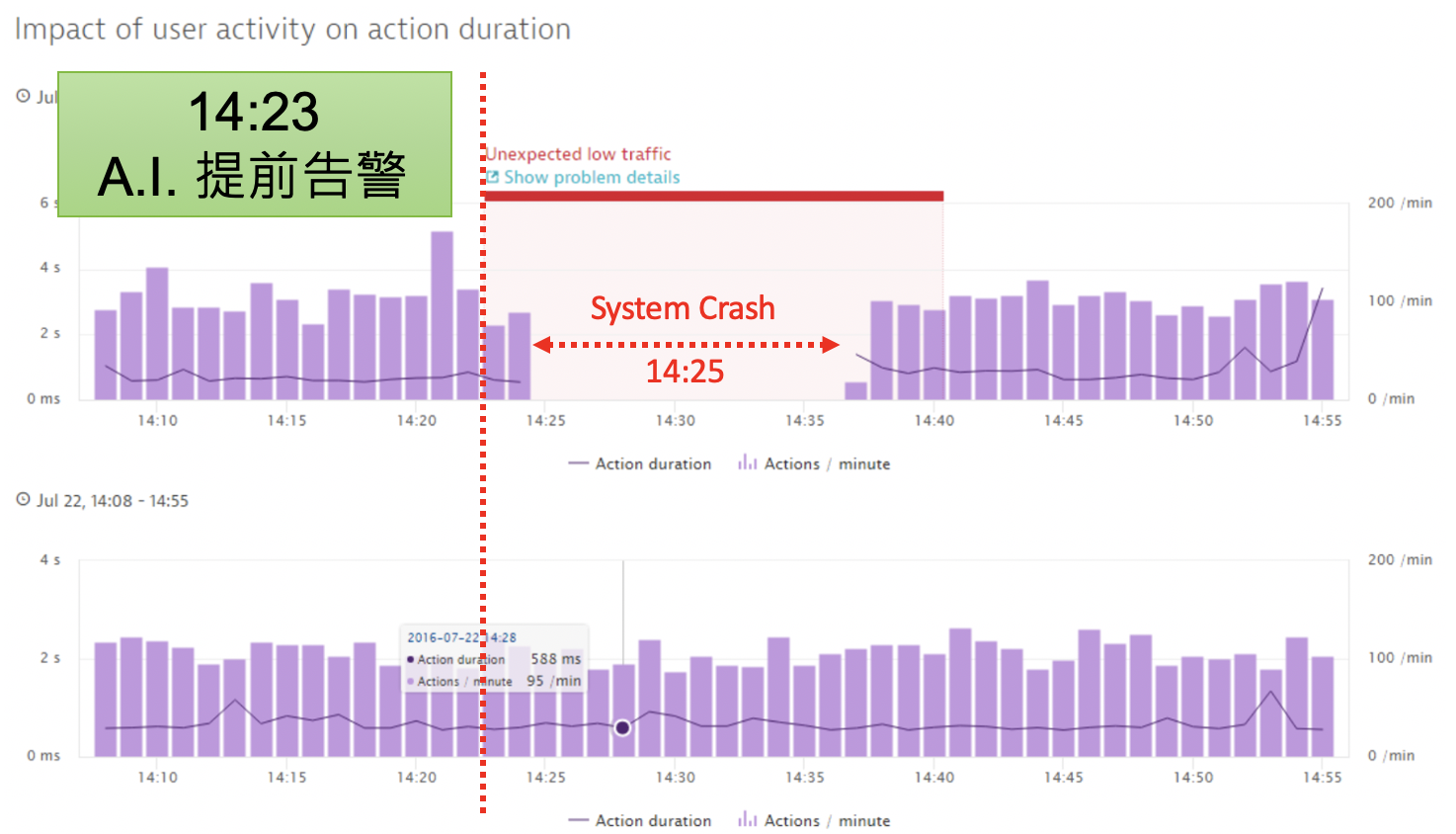Click the thick red problem duration bar
This screenshot has width=1456, height=834.
pos(713,196)
